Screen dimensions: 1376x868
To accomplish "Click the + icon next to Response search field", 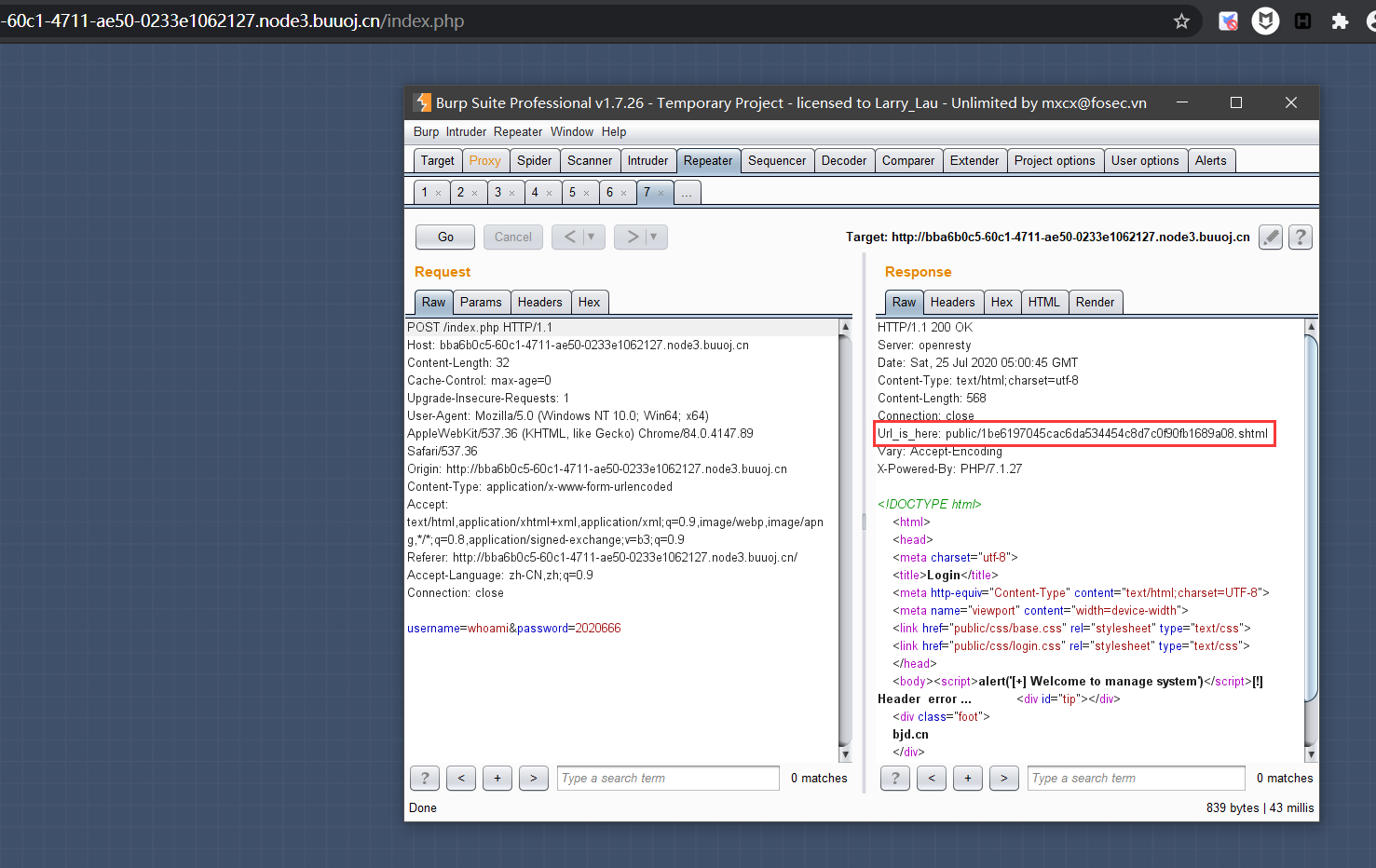I will click(967, 778).
